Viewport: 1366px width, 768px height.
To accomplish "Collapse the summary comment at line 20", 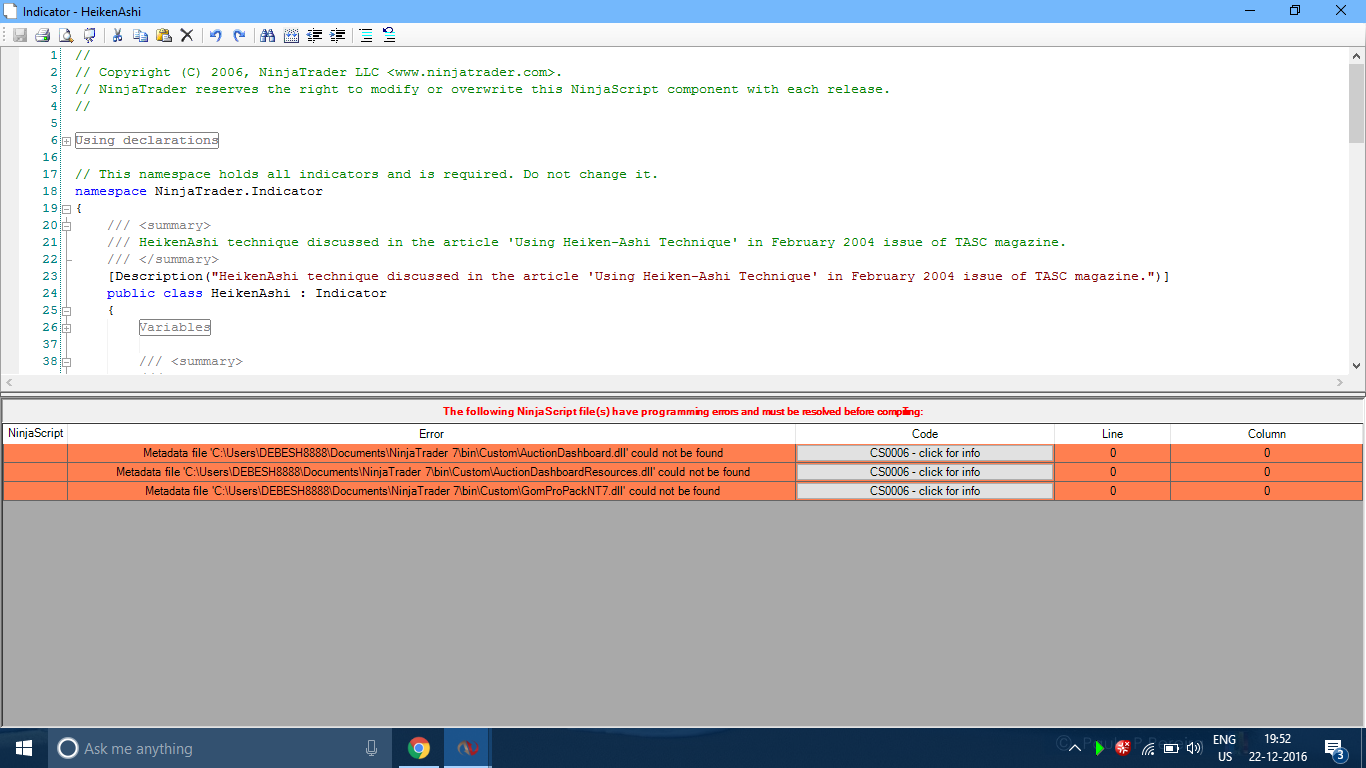I will (x=66, y=226).
